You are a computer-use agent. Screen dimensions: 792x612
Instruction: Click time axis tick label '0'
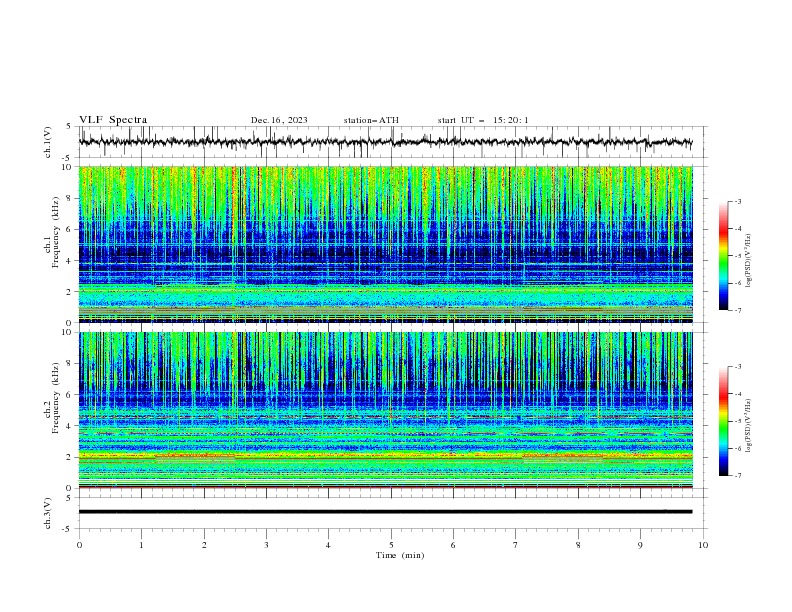(79, 545)
